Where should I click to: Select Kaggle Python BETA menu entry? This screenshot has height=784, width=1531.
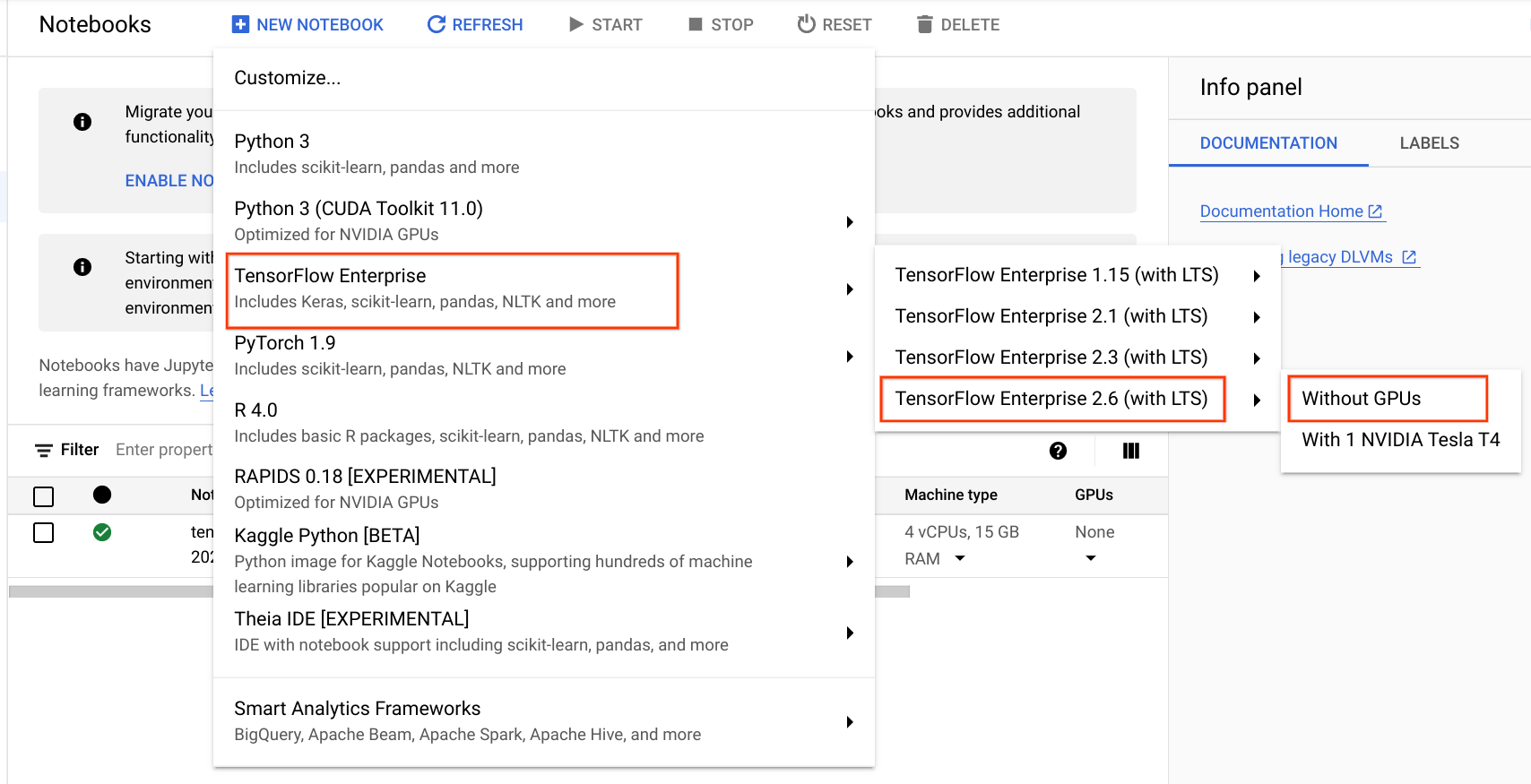tap(544, 561)
